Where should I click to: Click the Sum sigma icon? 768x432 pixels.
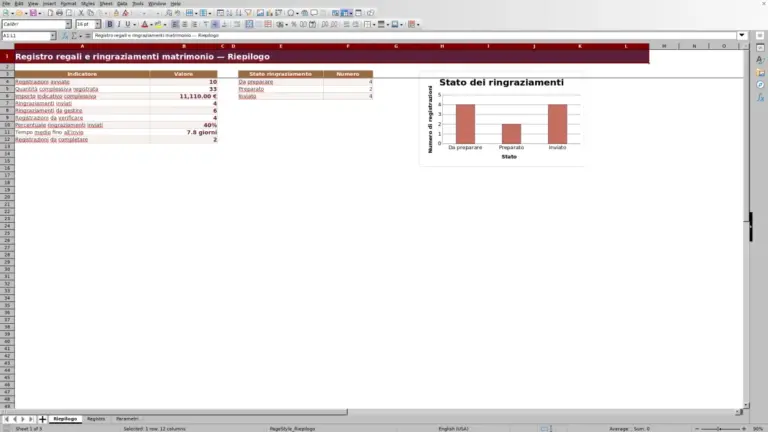(74, 36)
